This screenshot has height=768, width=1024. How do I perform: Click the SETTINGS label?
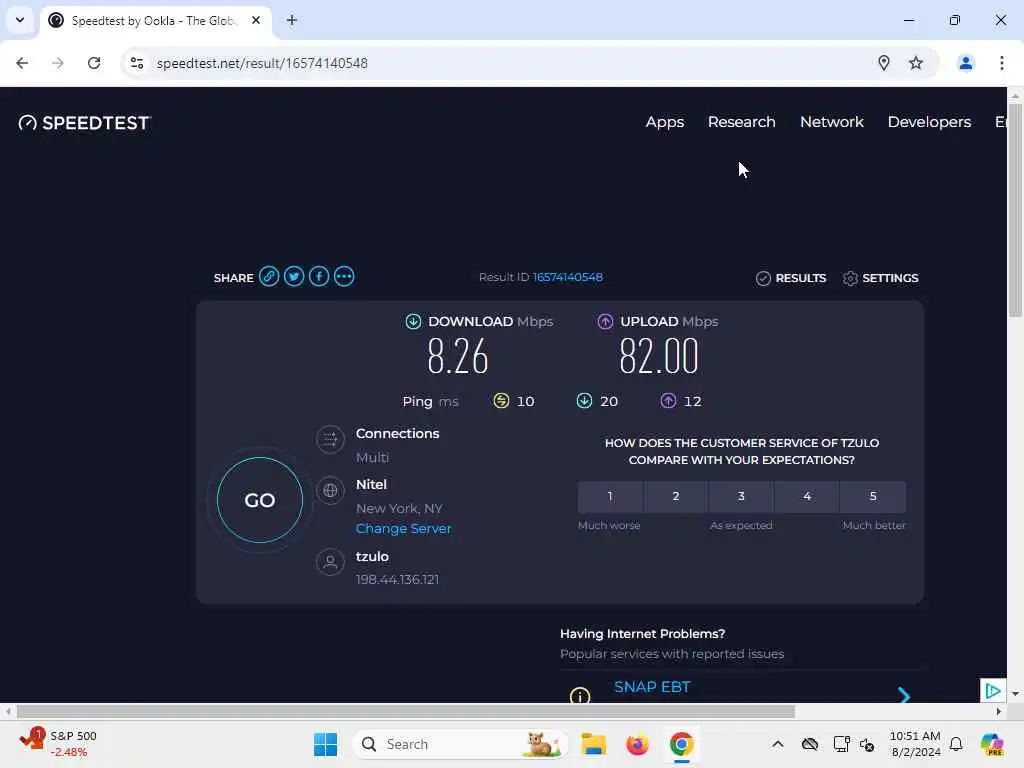coord(890,278)
